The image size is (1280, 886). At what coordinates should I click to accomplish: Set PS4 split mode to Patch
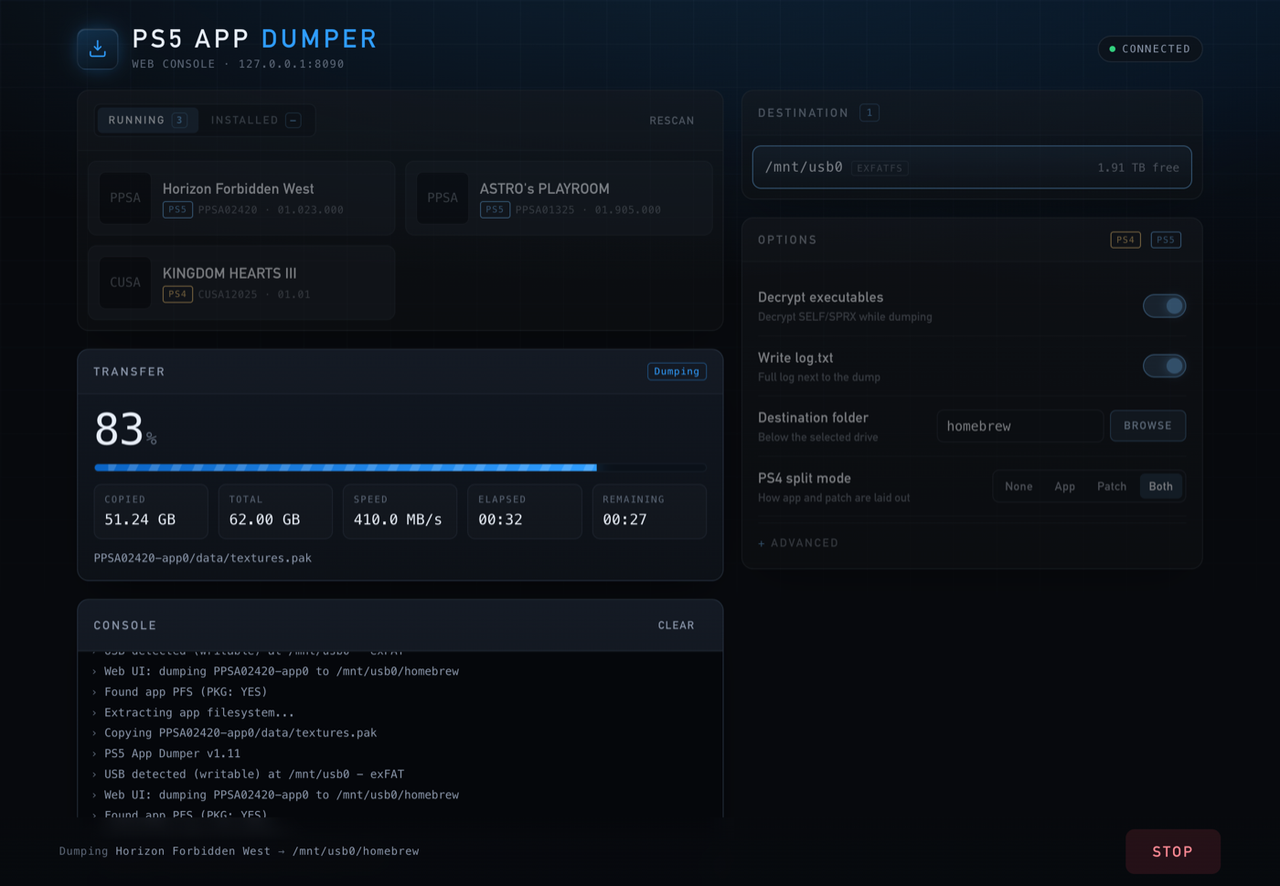[1112, 486]
